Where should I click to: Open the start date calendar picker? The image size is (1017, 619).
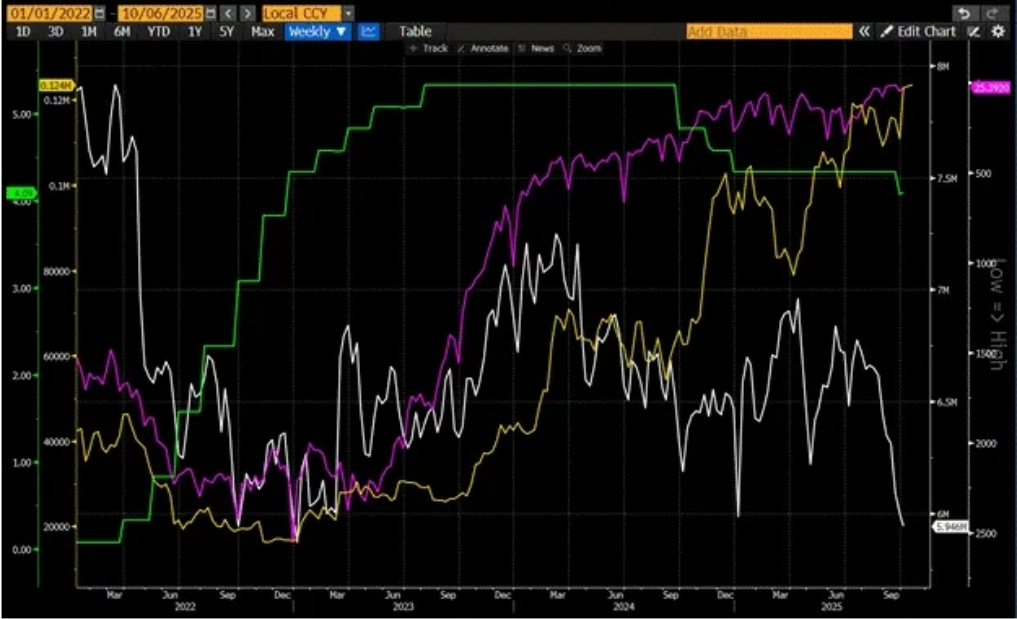tap(99, 13)
